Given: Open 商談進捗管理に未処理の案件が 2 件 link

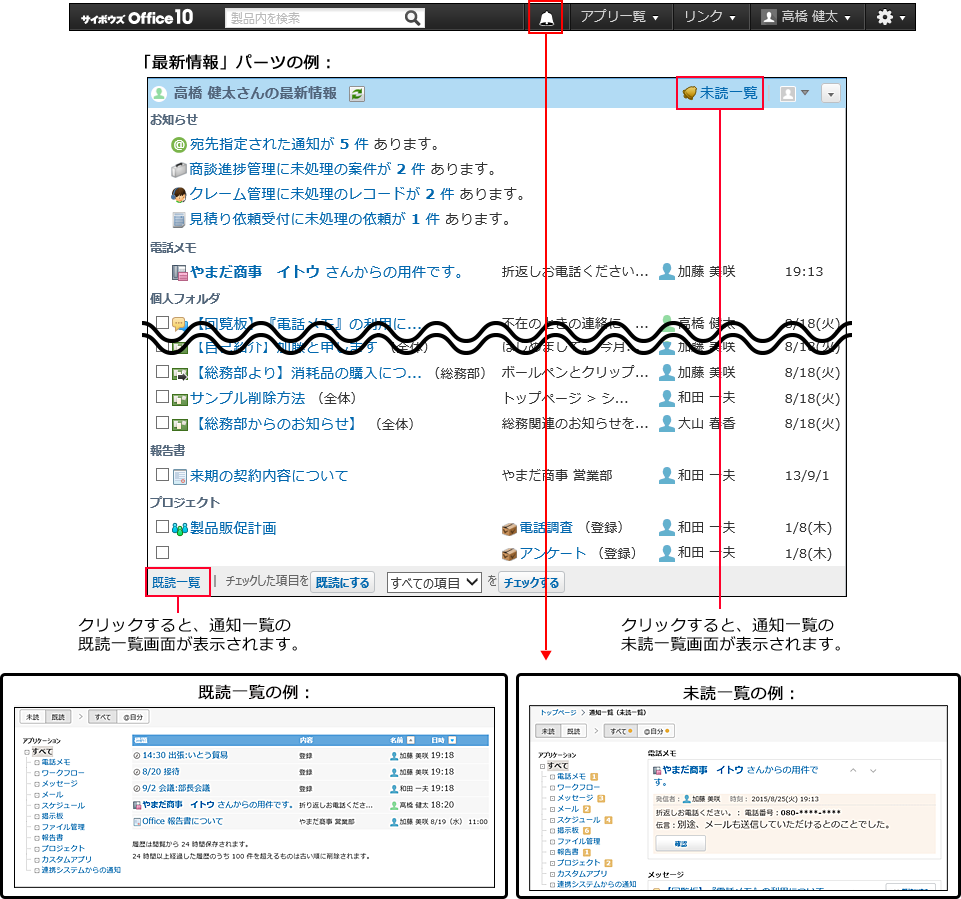Looking at the screenshot, I should 307,169.
